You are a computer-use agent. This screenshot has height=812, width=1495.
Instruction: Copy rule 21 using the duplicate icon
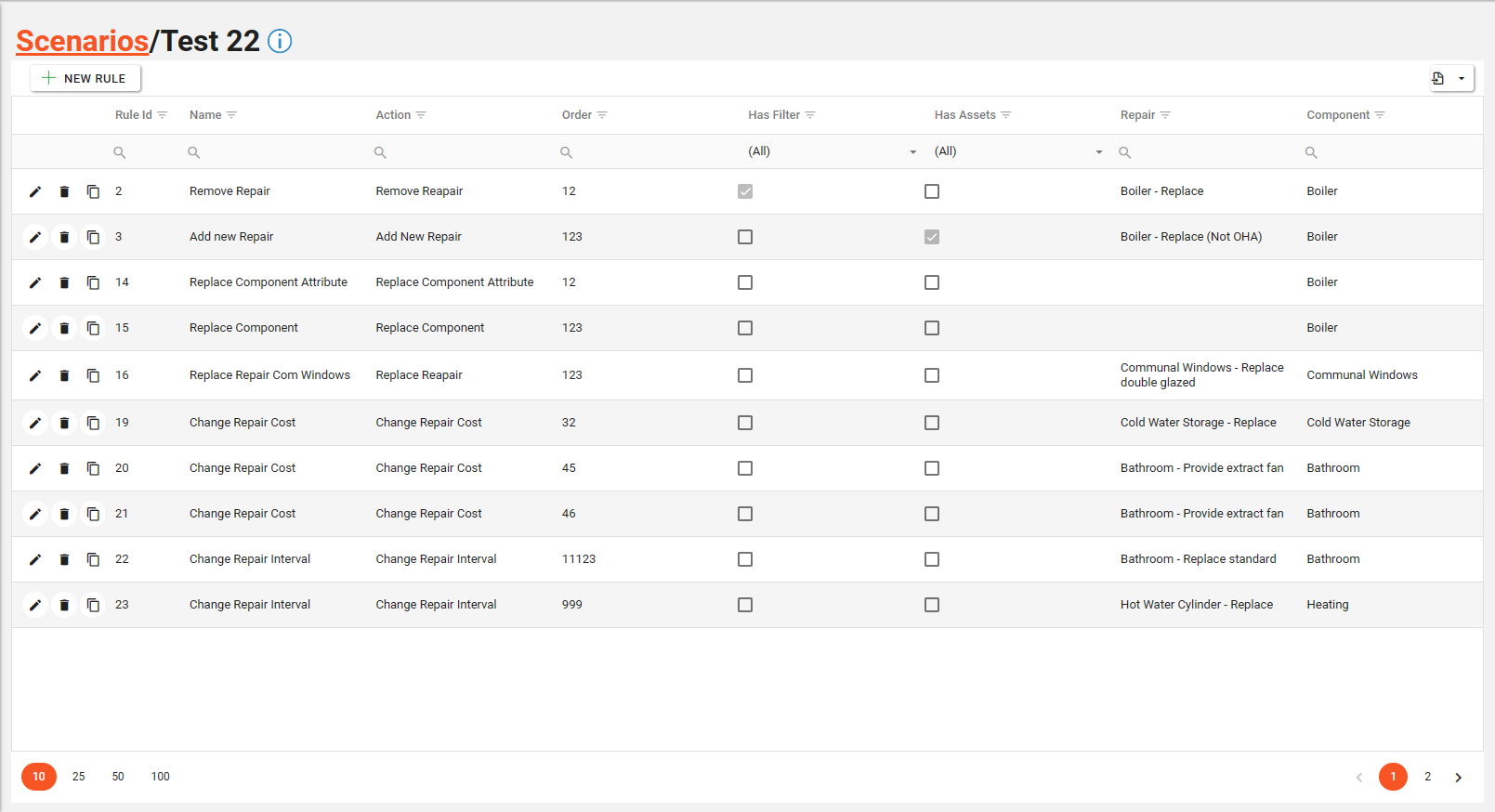pos(93,514)
